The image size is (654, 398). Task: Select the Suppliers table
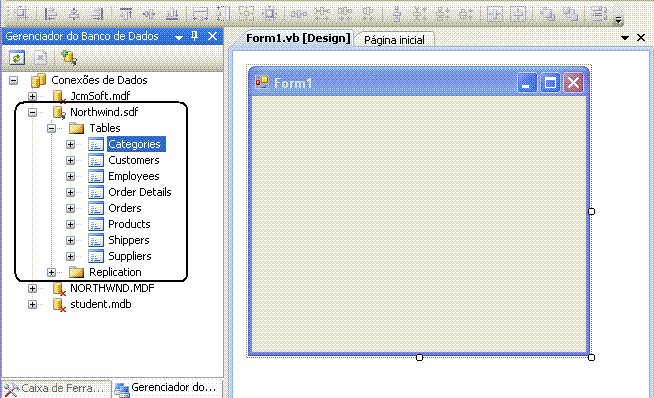[x=130, y=256]
